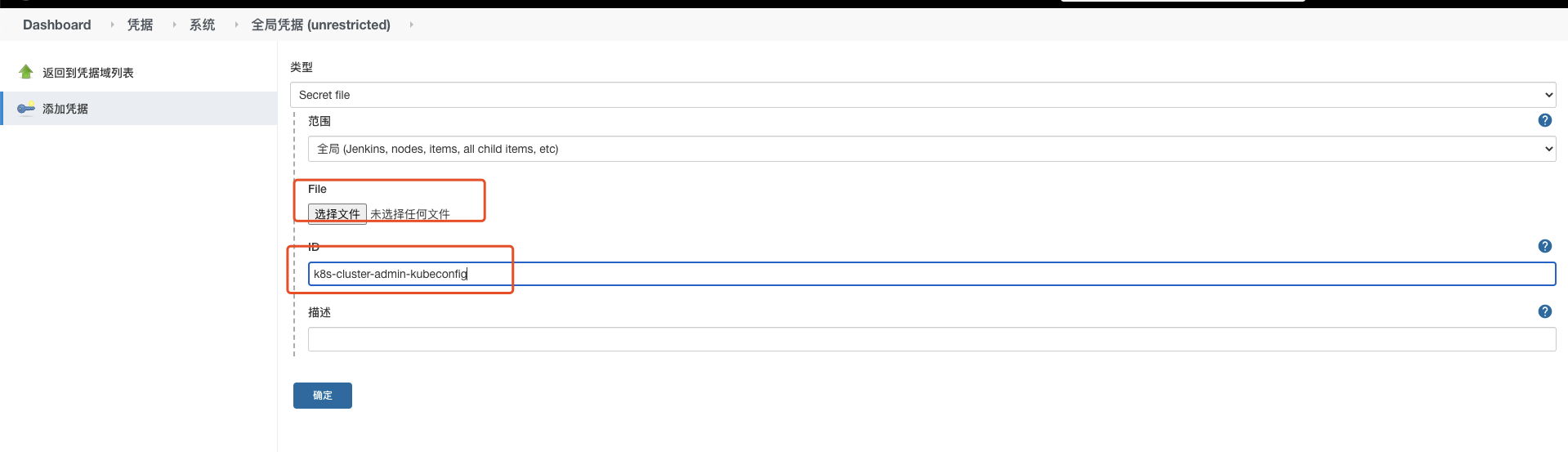1568x452 pixels.
Task: Open help icon for 描述 field
Action: (1544, 311)
